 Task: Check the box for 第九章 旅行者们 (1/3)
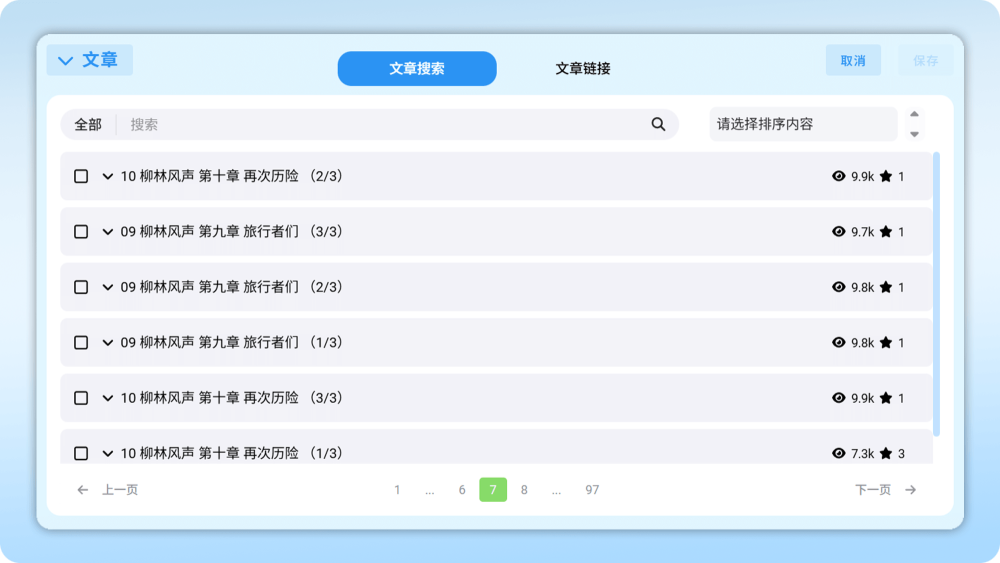click(81, 342)
